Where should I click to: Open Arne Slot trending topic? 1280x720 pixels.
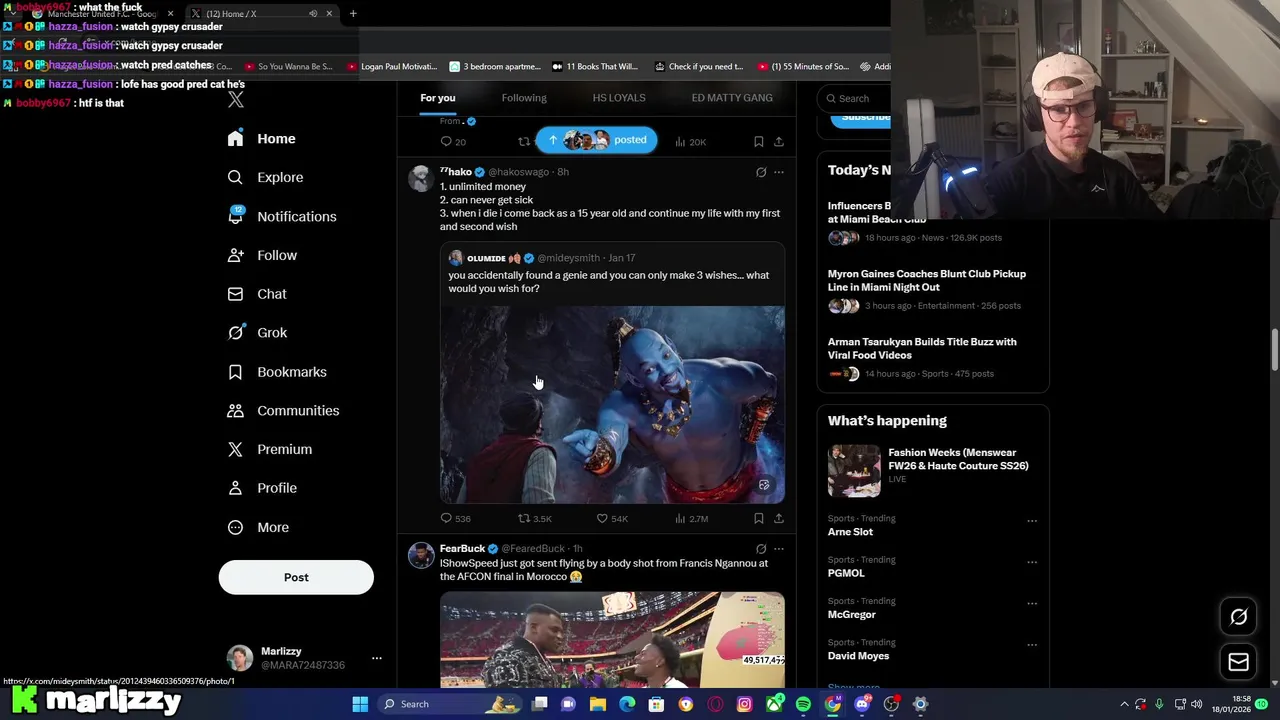pyautogui.click(x=850, y=532)
